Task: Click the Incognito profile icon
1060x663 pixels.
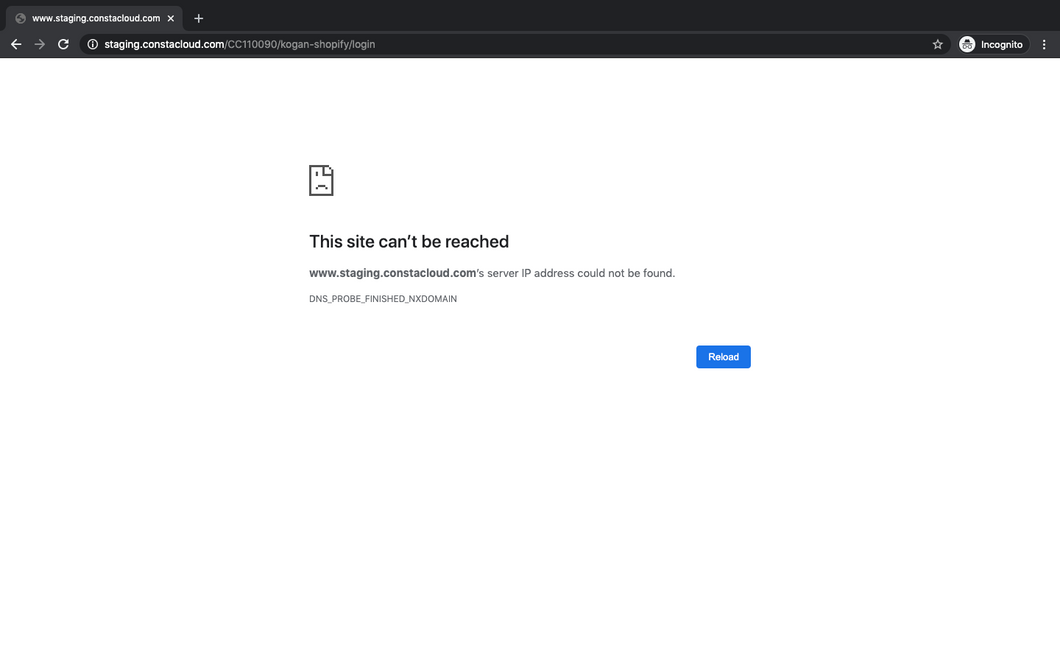Action: point(967,44)
